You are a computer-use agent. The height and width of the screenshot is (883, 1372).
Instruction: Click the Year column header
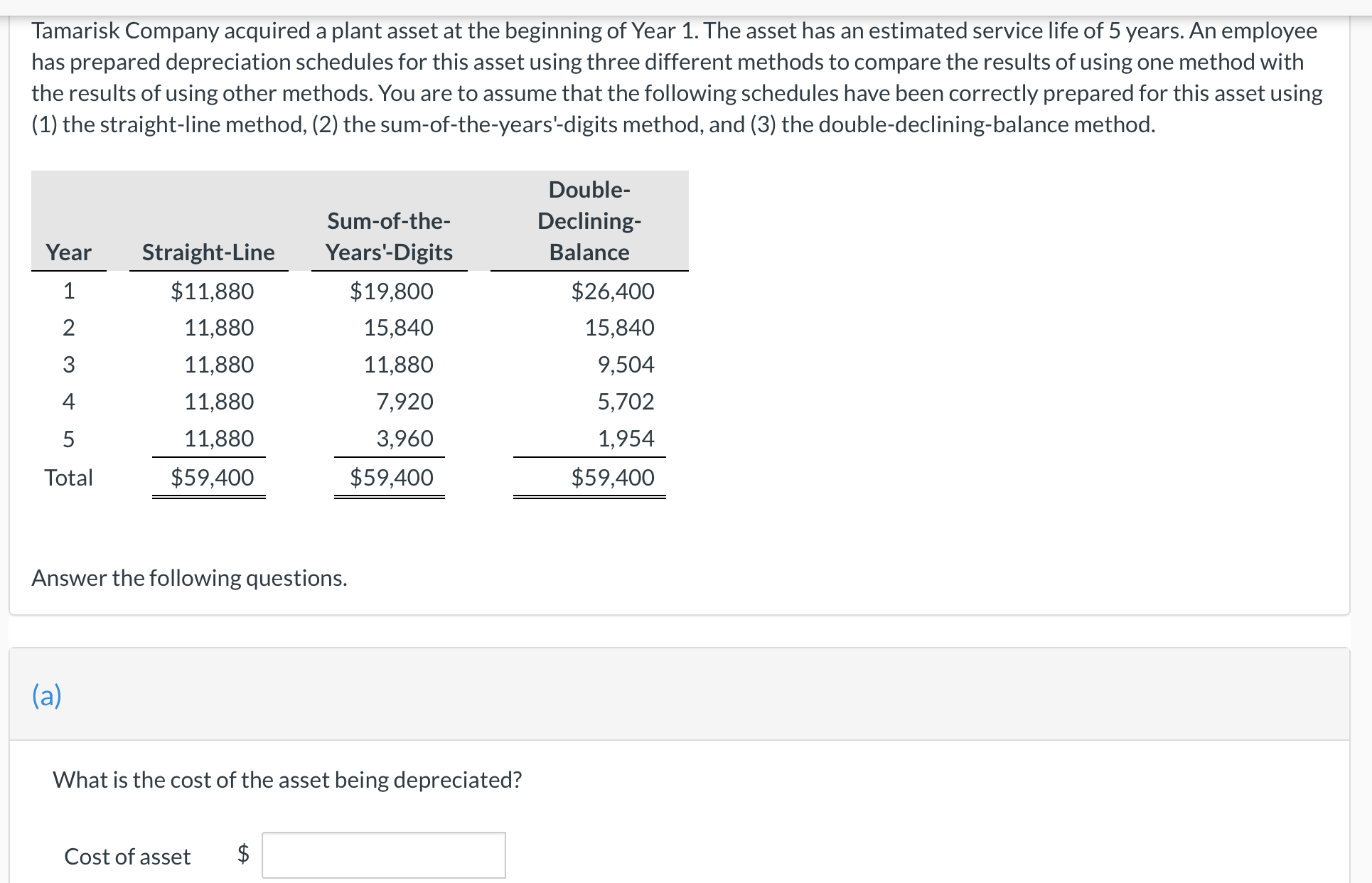click(x=68, y=252)
